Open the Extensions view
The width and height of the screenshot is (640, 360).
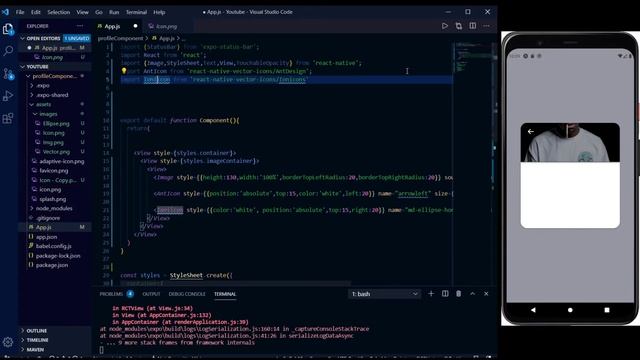point(8,118)
